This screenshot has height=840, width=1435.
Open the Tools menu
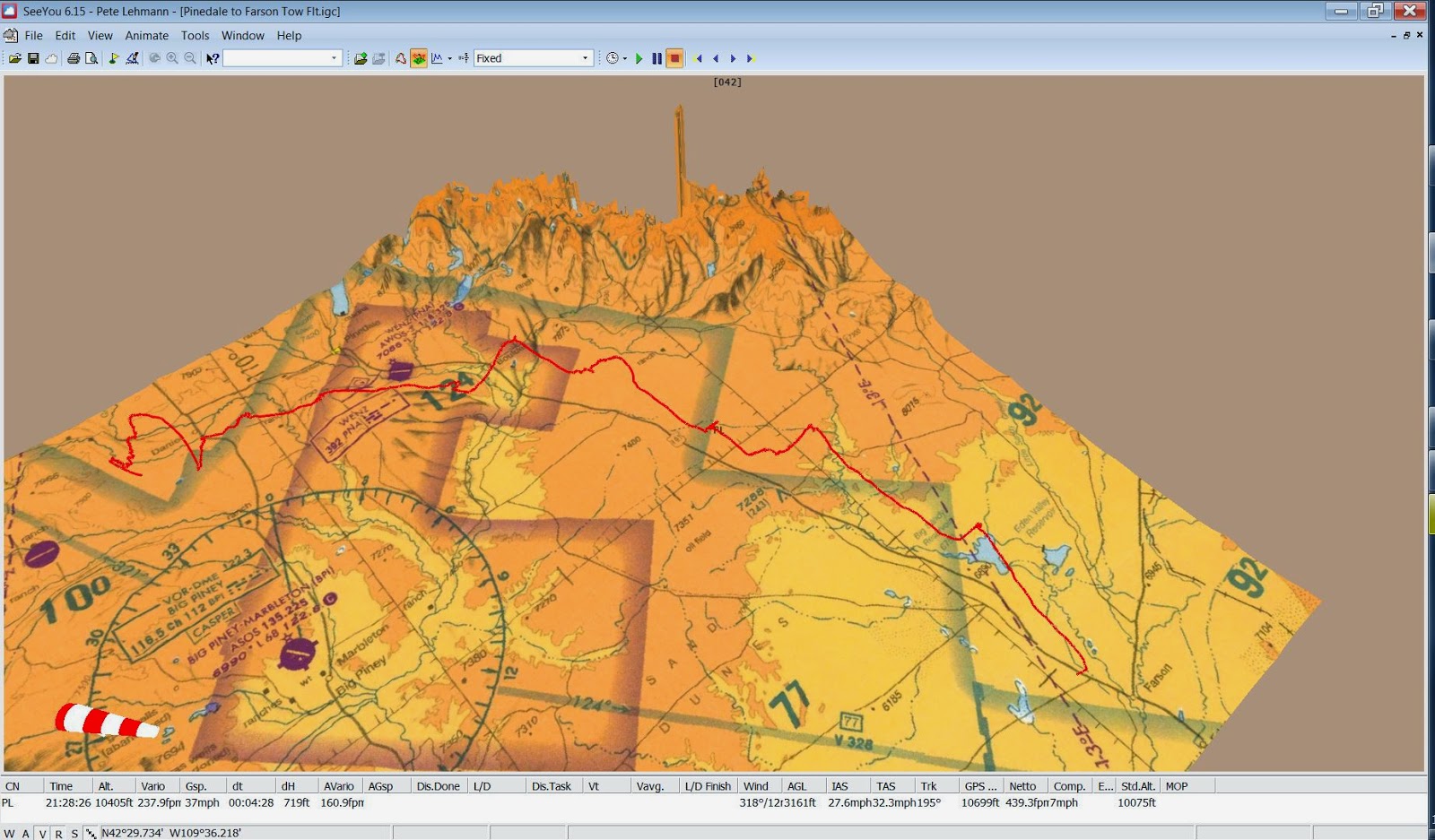[196, 36]
